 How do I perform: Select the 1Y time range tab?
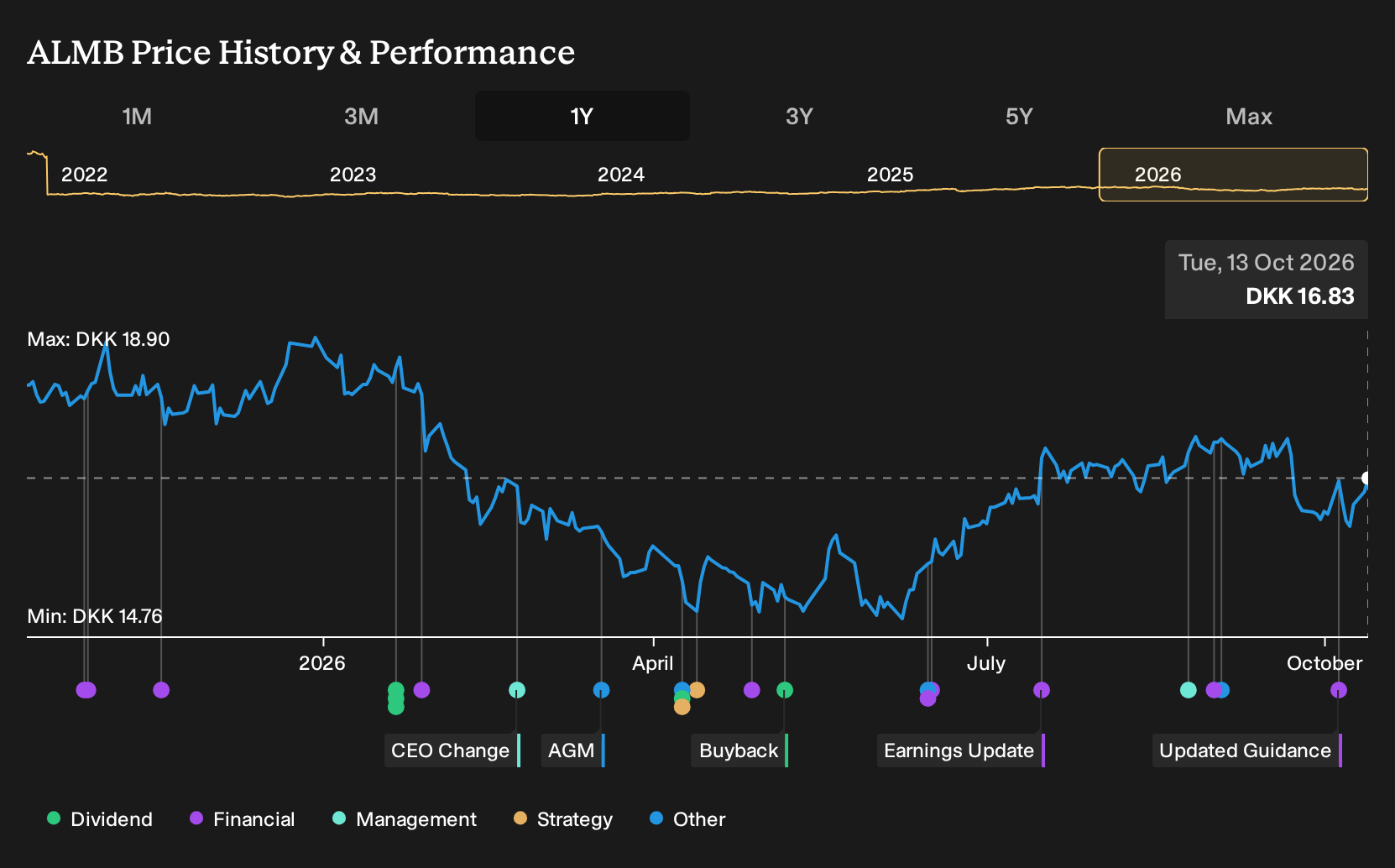coord(583,116)
